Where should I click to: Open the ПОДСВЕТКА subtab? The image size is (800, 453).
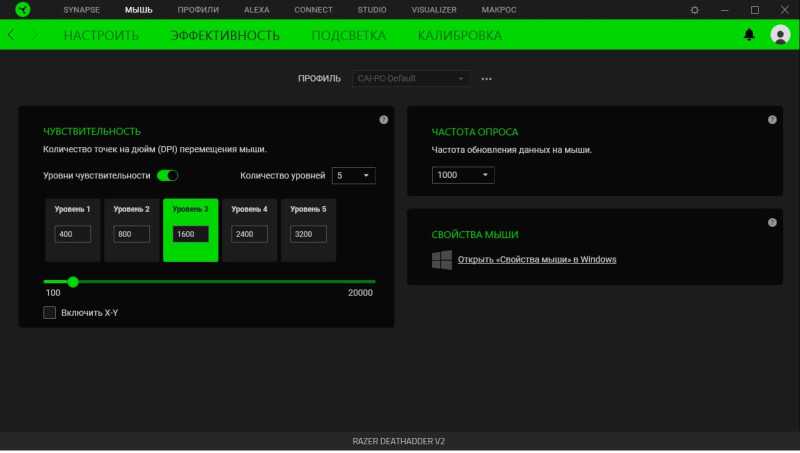pyautogui.click(x=348, y=35)
